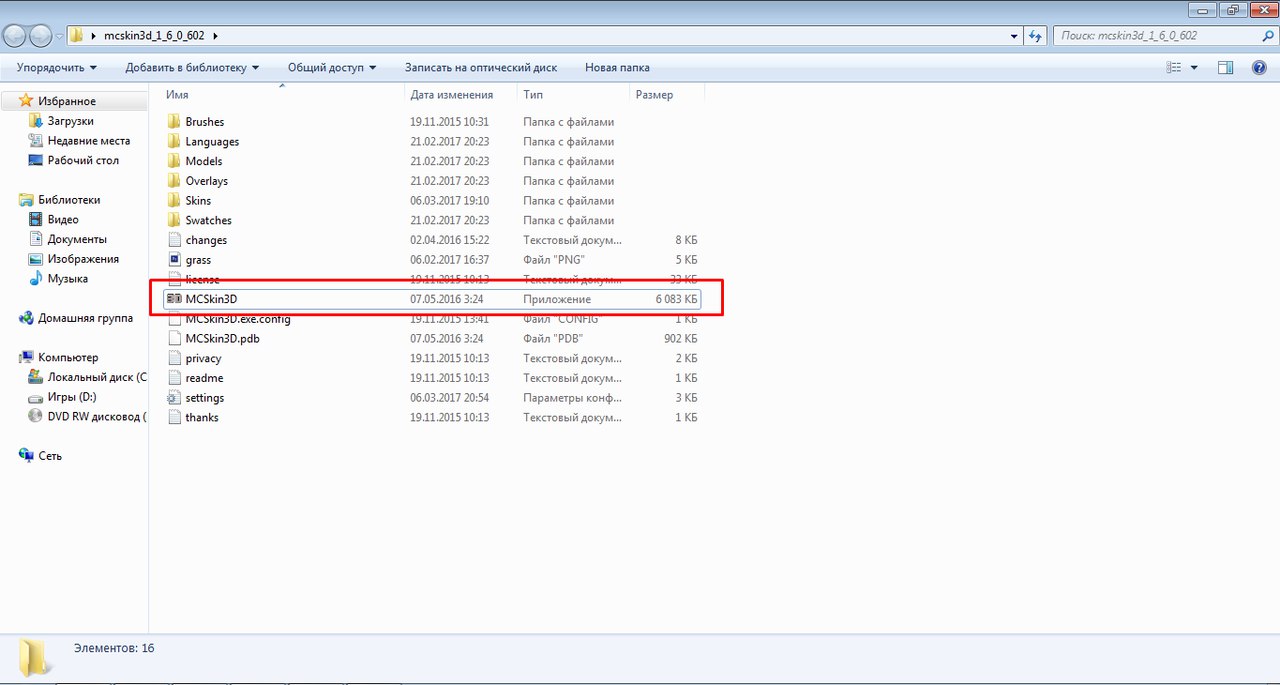
Task: Select the Languages folder icon
Action: pos(173,142)
